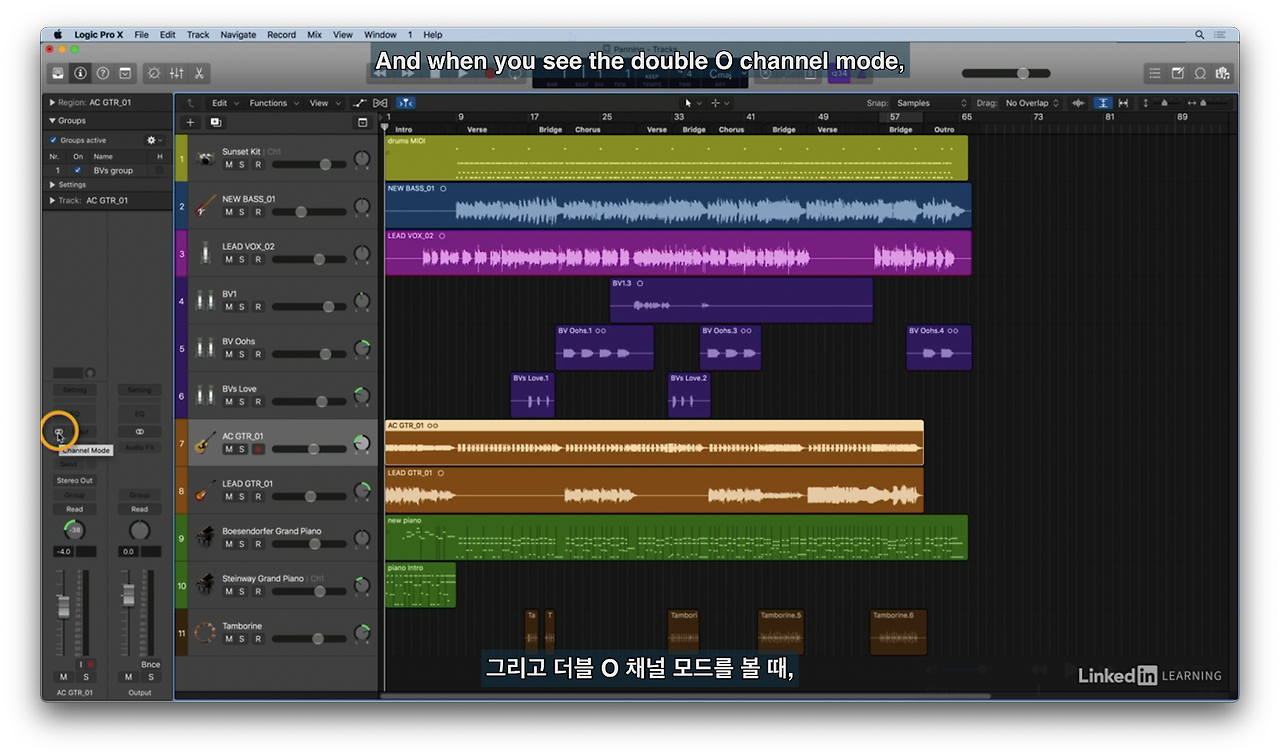Open the File menu

tap(141, 34)
